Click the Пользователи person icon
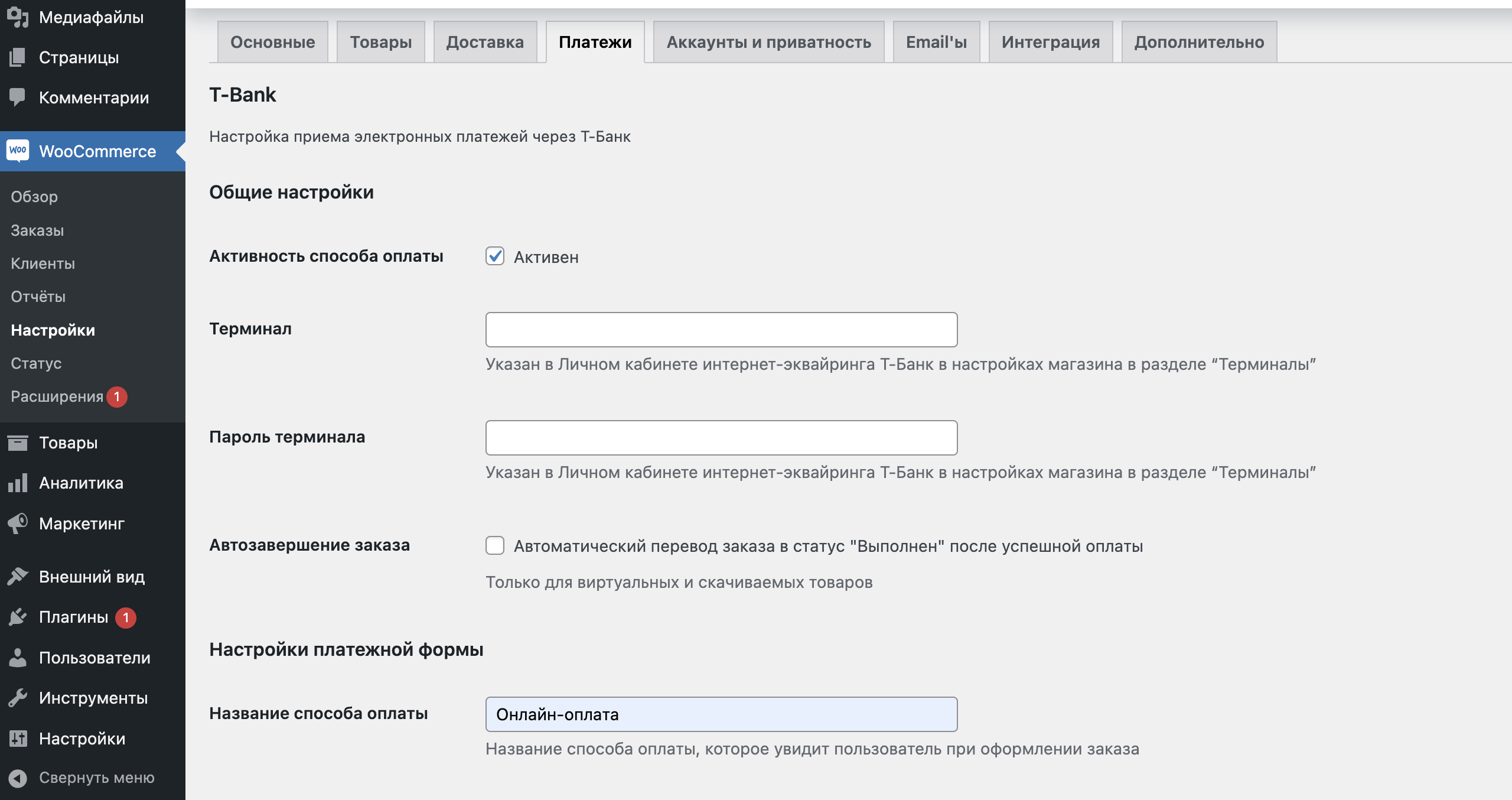Image resolution: width=1512 pixels, height=800 pixels. (18, 657)
